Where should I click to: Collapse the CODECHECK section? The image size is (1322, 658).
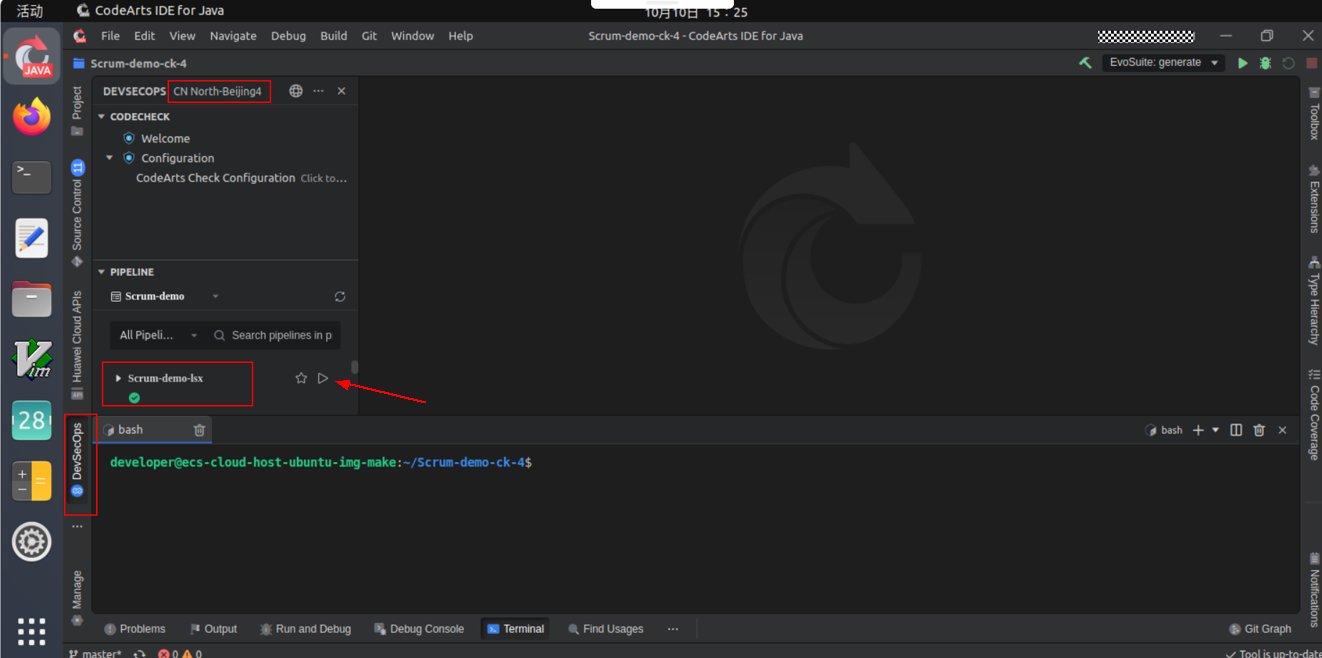point(101,117)
